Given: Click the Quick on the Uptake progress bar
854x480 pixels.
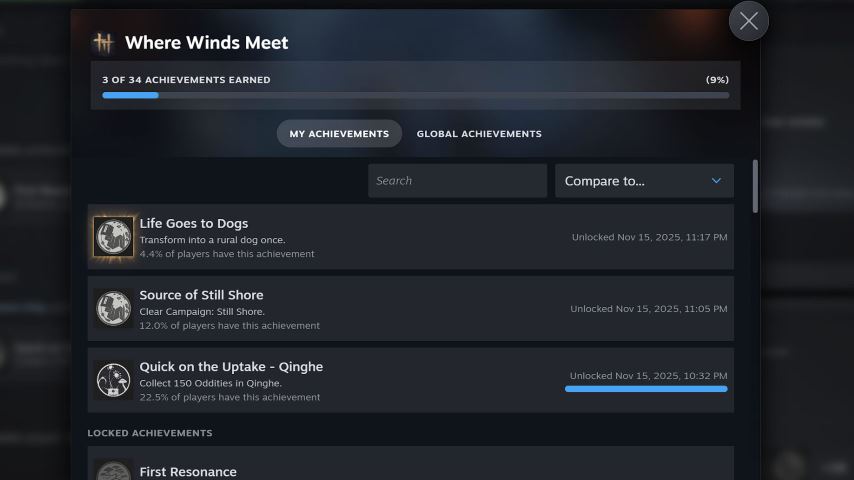Looking at the screenshot, I should (646, 389).
